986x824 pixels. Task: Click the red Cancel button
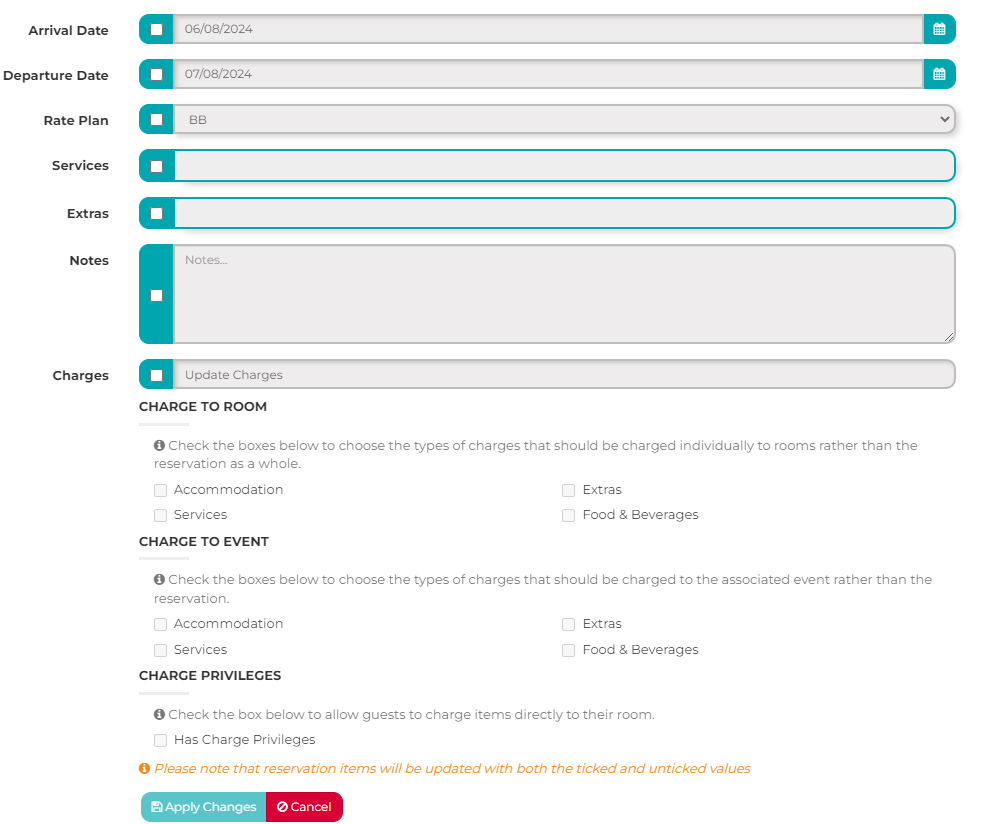pyautogui.click(x=304, y=807)
